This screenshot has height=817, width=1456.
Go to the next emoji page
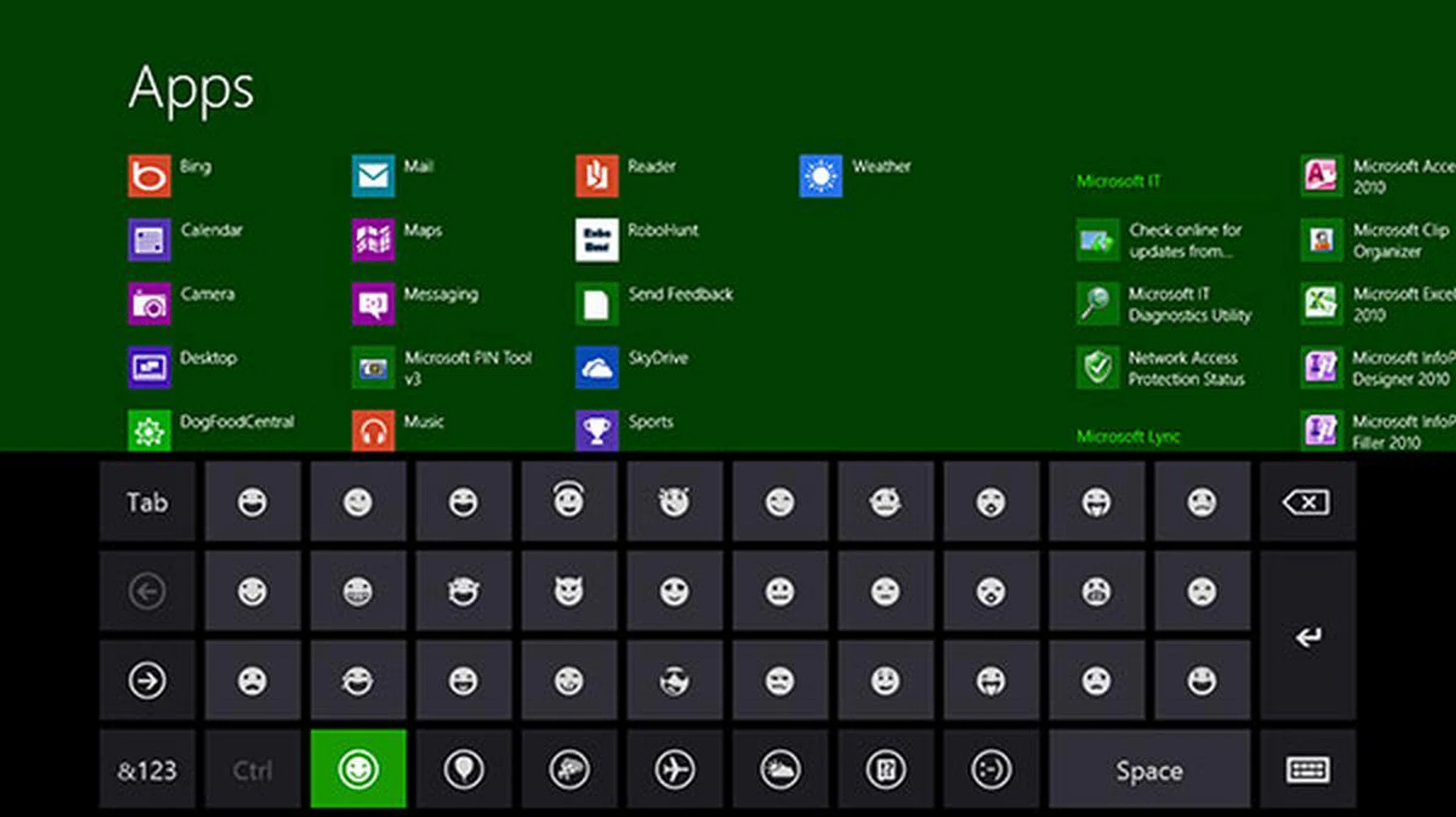147,680
